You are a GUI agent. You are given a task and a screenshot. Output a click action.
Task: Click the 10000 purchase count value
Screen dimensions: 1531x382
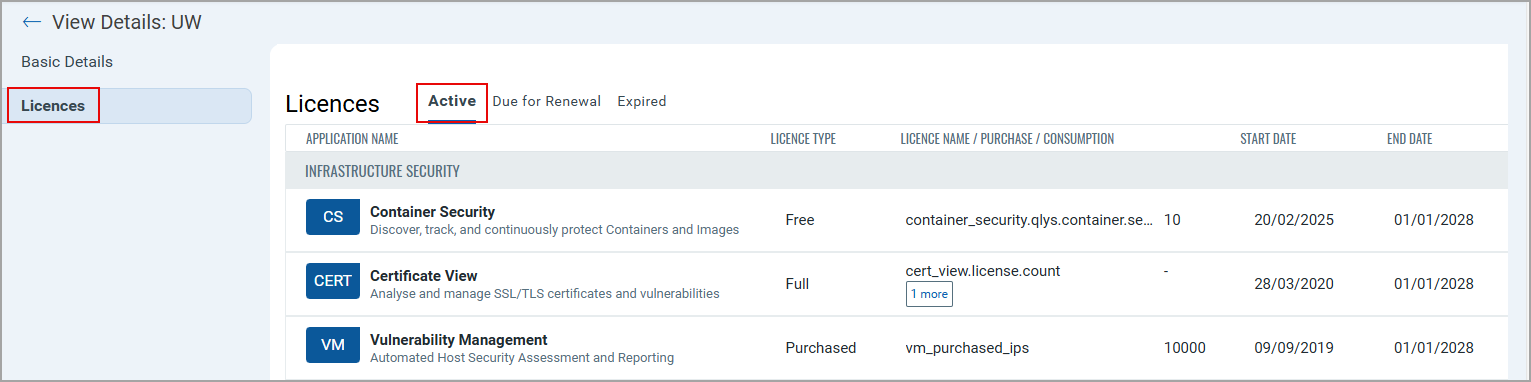[x=1185, y=348]
